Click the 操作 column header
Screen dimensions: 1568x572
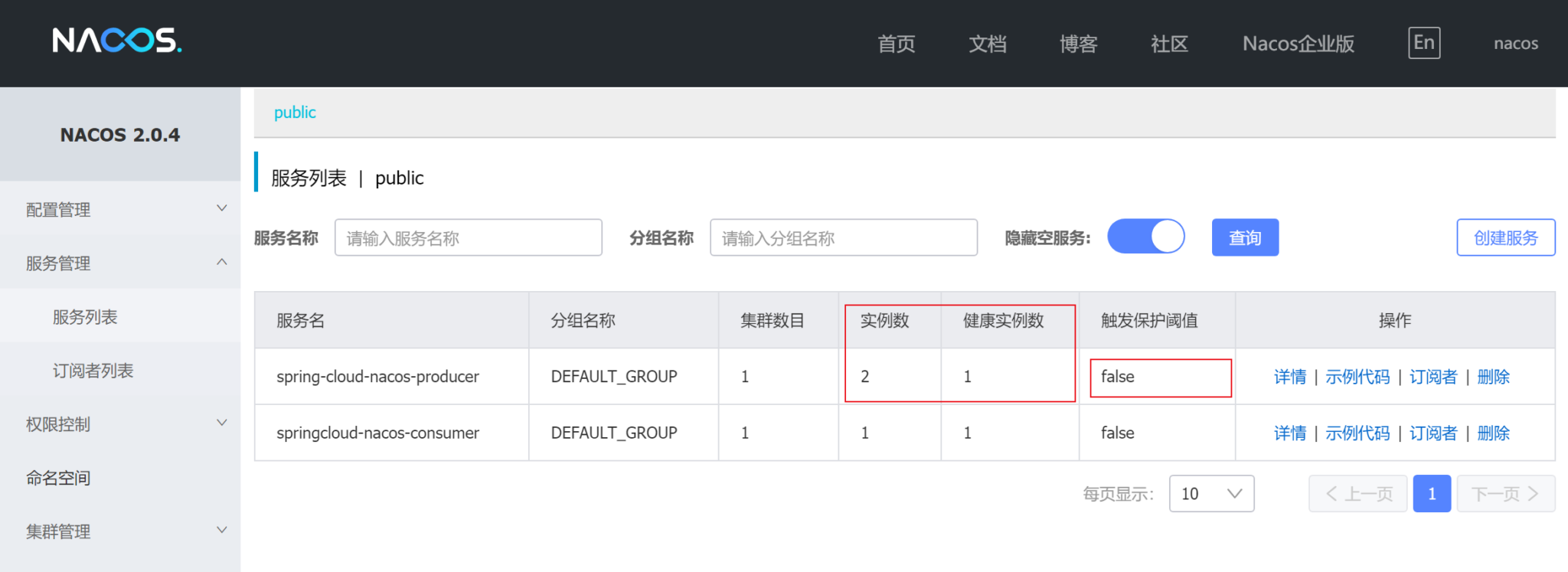[x=1395, y=321]
